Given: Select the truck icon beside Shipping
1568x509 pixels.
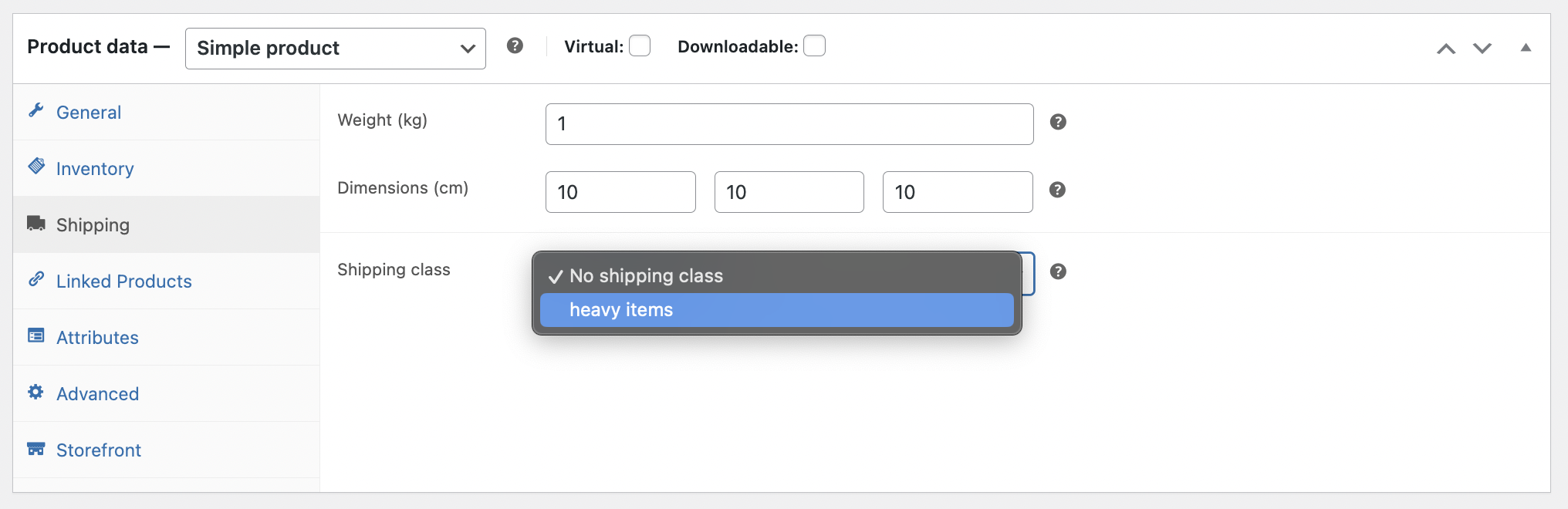Looking at the screenshot, I should coord(35,224).
